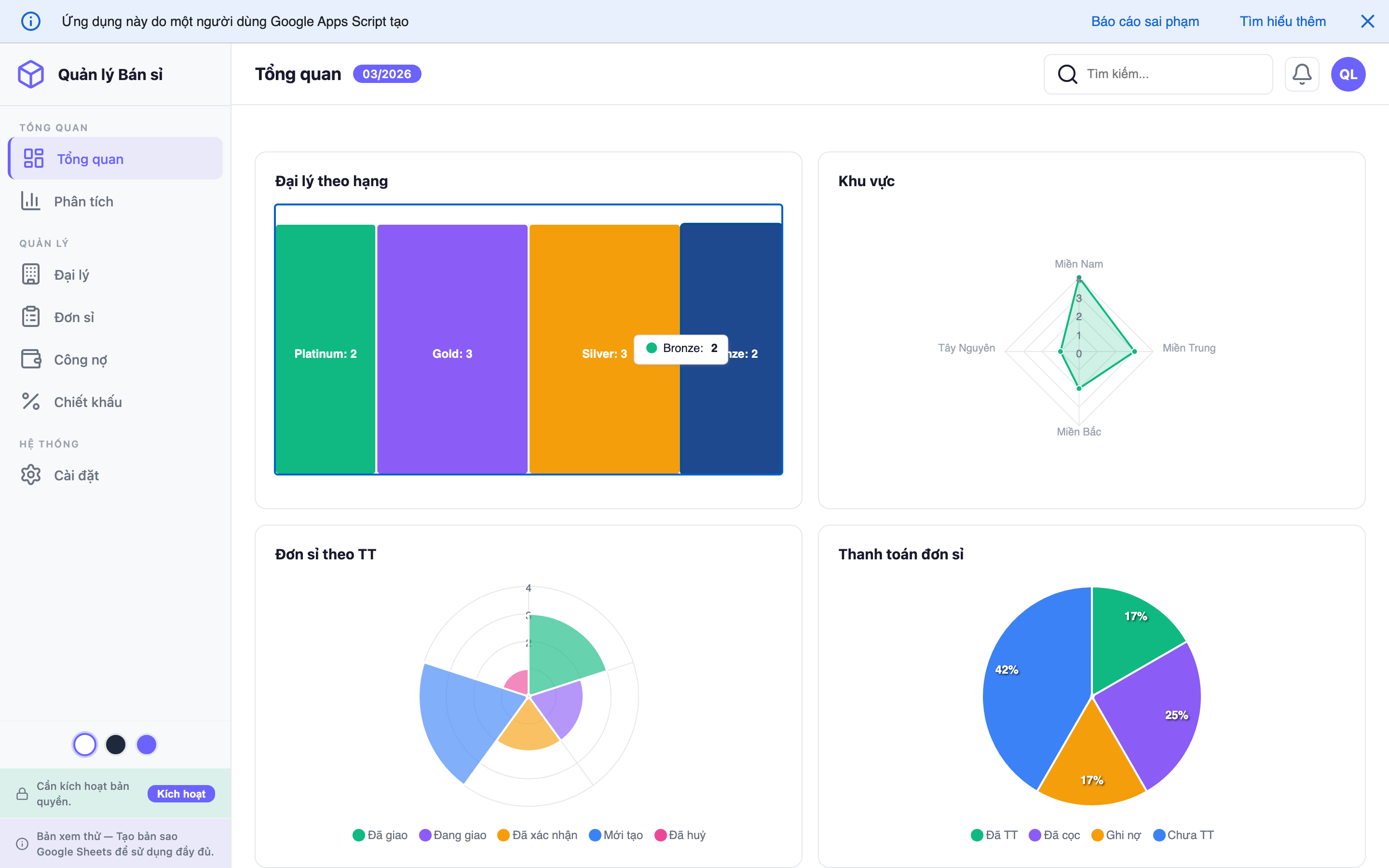Click the magnifier icon in the search bar
1389x868 pixels.
click(1068, 73)
